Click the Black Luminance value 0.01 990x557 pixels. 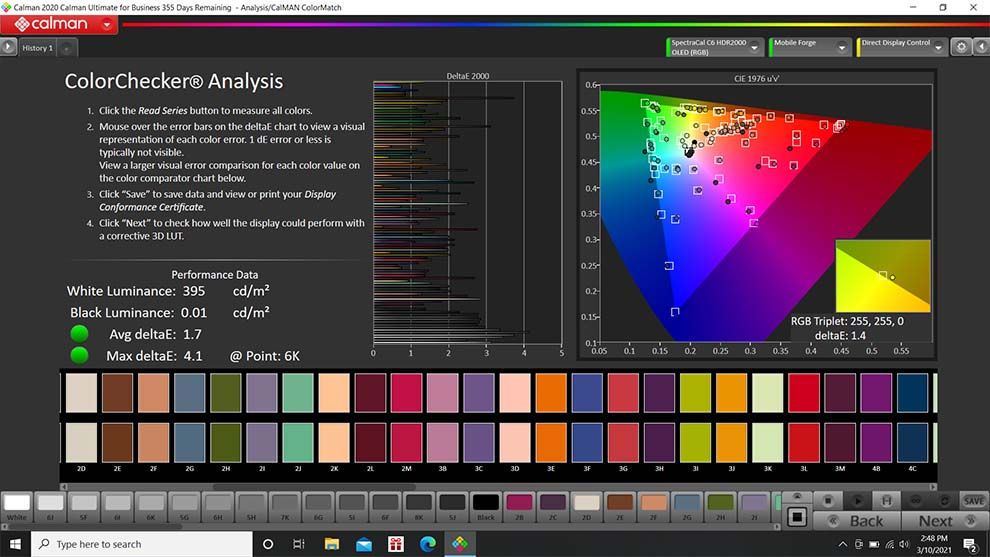(x=194, y=313)
